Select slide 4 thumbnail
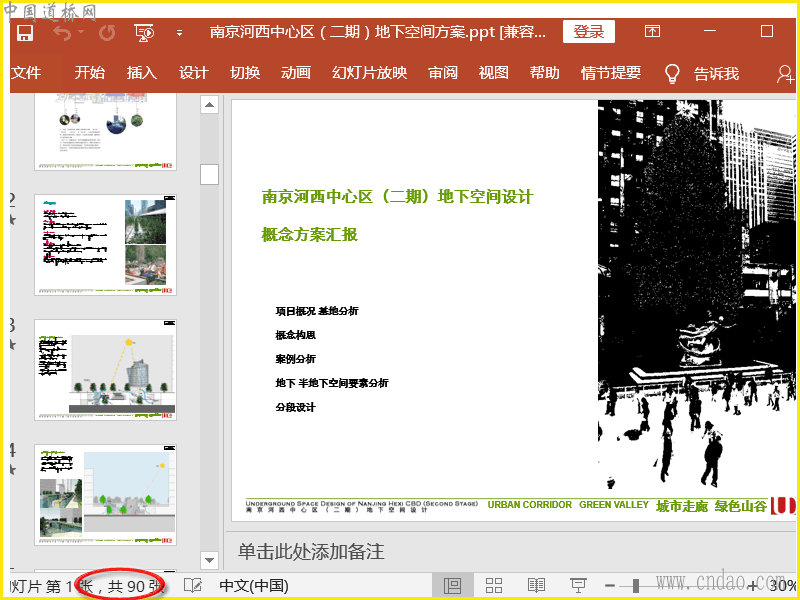Screen dimensions: 800x600 pos(105,495)
